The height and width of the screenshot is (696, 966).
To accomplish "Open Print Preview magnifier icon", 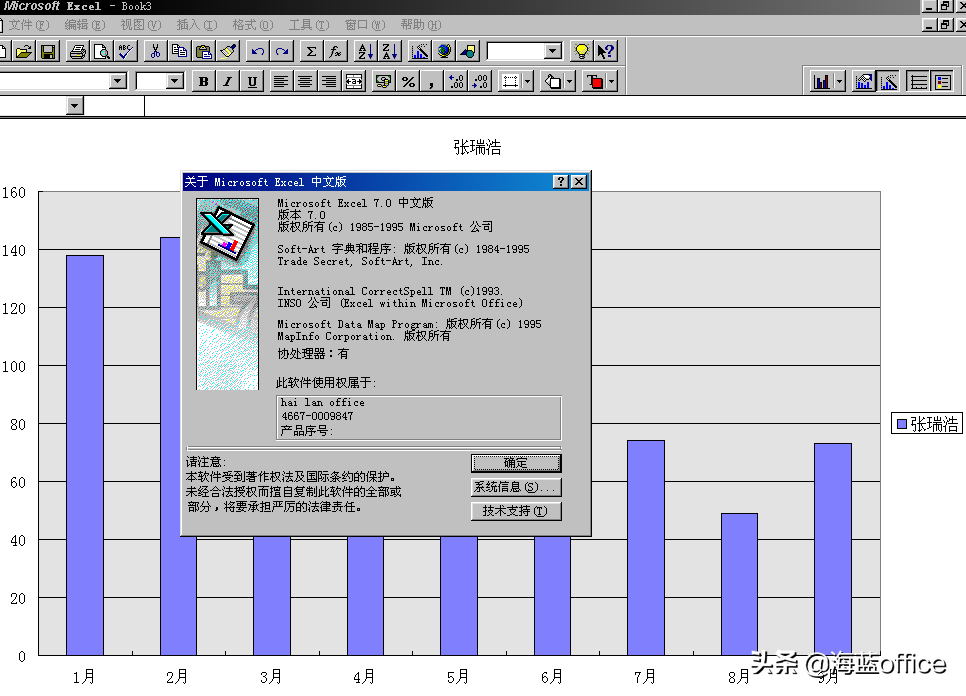I will [x=102, y=52].
